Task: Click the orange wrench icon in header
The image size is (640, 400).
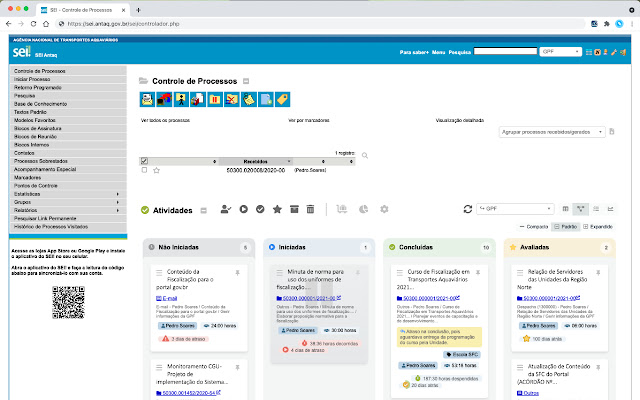Action: [614, 52]
